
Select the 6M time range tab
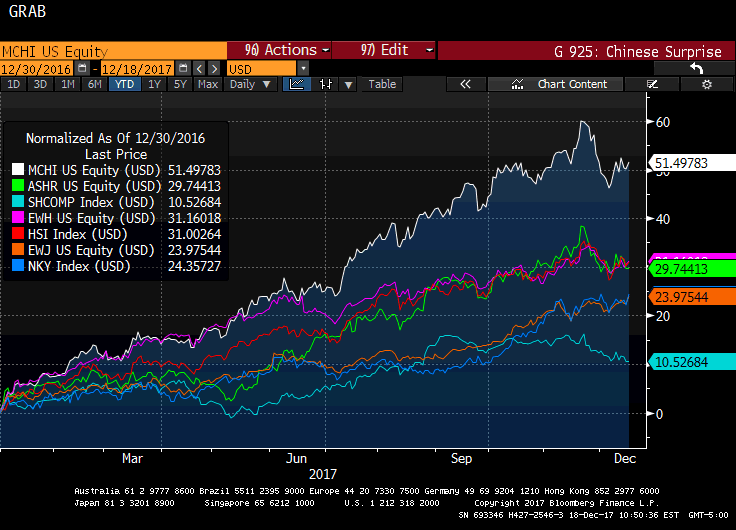pos(95,84)
